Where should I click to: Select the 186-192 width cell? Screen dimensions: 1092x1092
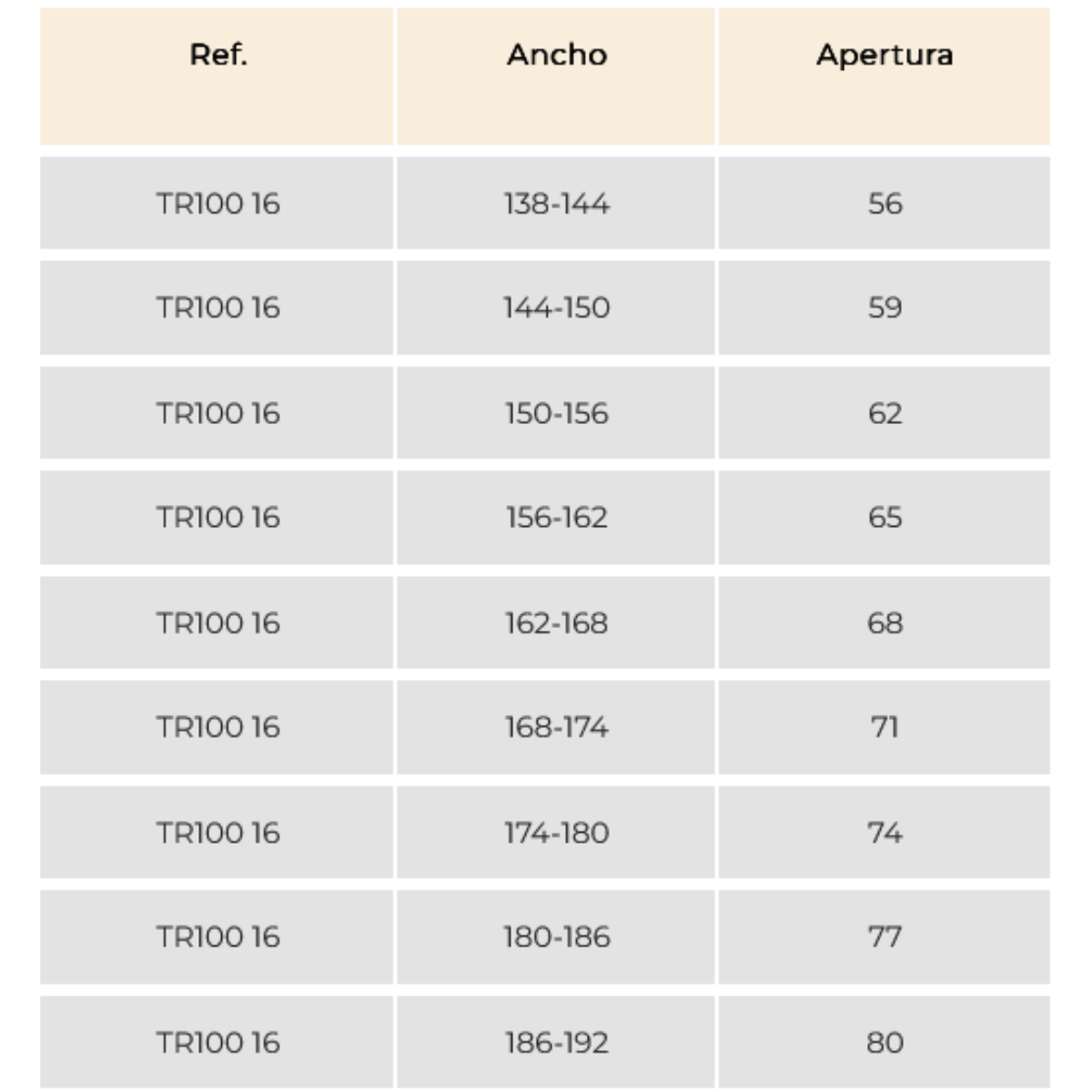pos(556,1042)
